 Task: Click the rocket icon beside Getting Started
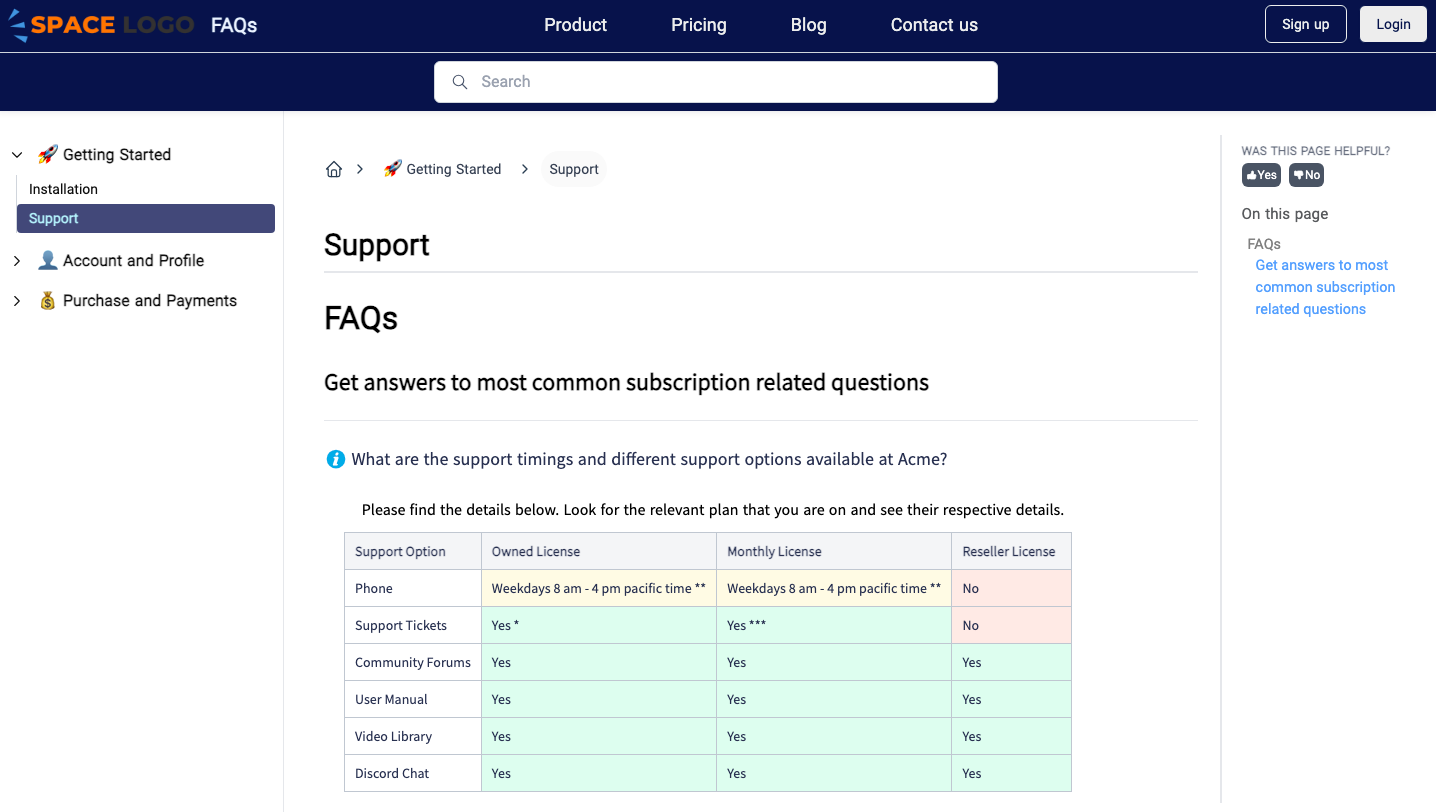tap(47, 154)
